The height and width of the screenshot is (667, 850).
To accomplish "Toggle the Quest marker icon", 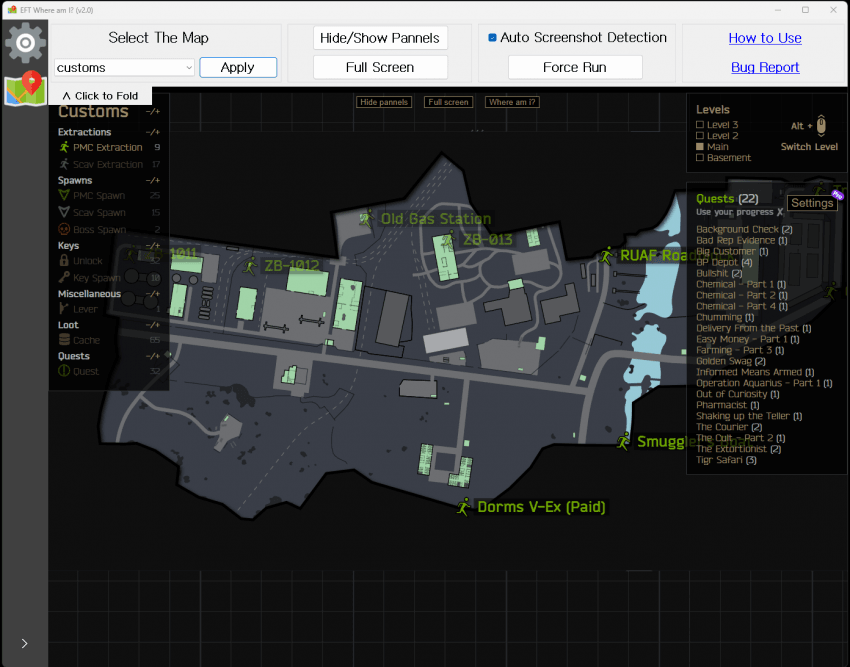I will (64, 371).
